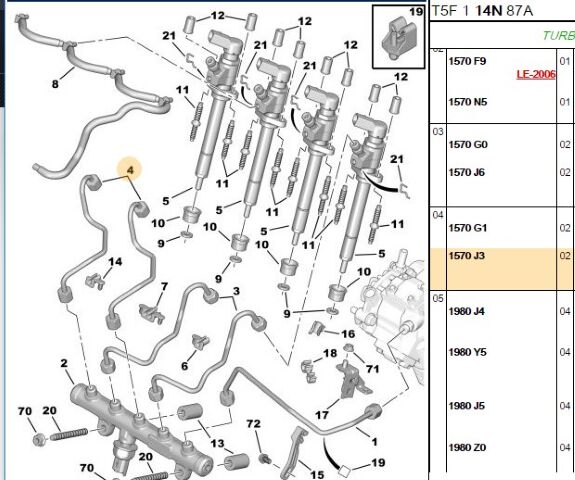Screen dimensions: 575x480
Task: Click part number 1980 J5
Action: coord(466,406)
